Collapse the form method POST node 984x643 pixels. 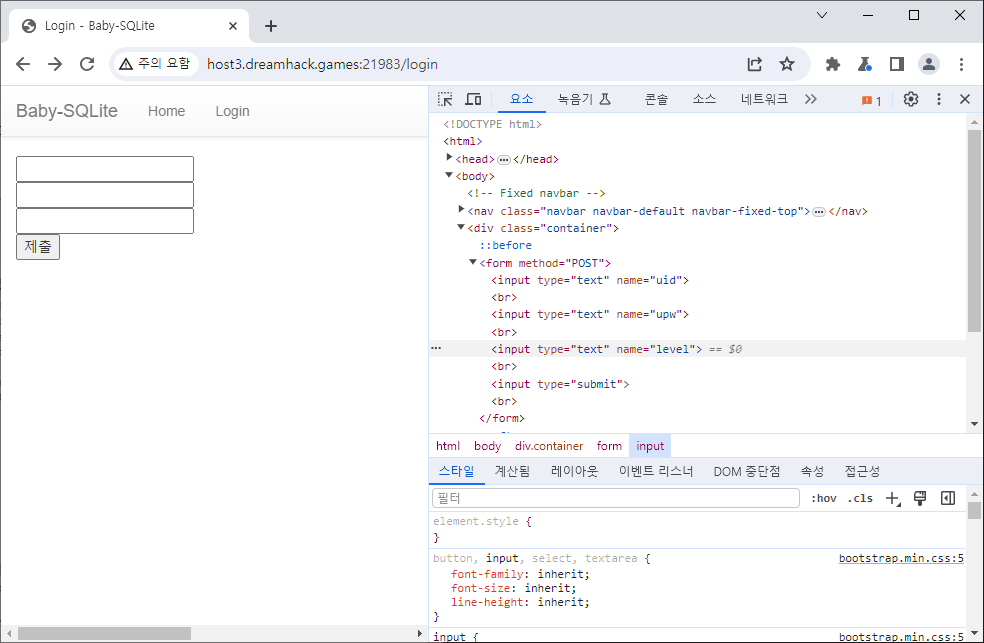[473, 262]
